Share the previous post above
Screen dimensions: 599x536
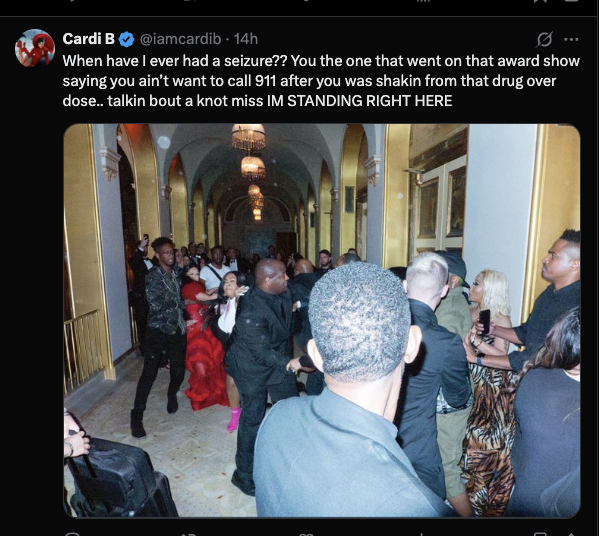pos(571,2)
